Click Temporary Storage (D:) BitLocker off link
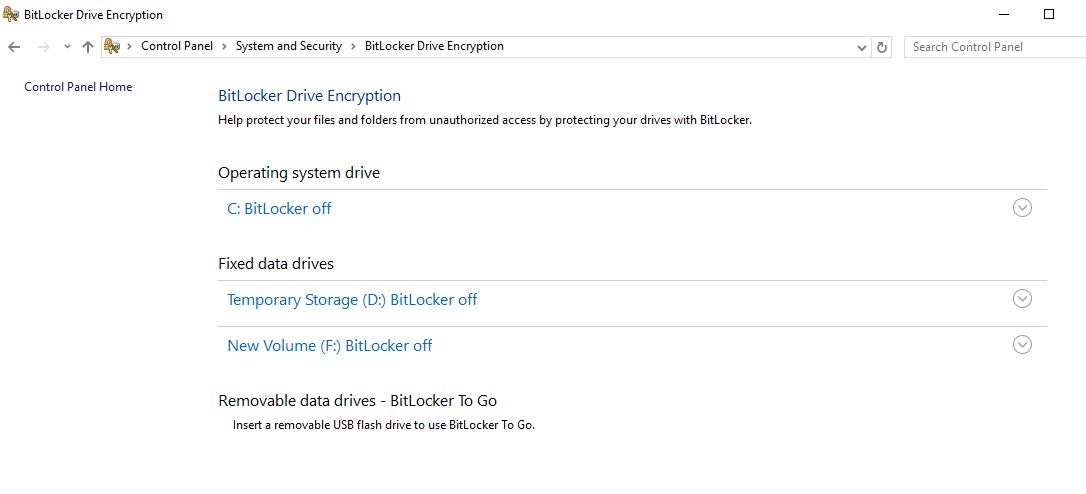This screenshot has height=494, width=1086. pyautogui.click(x=352, y=300)
